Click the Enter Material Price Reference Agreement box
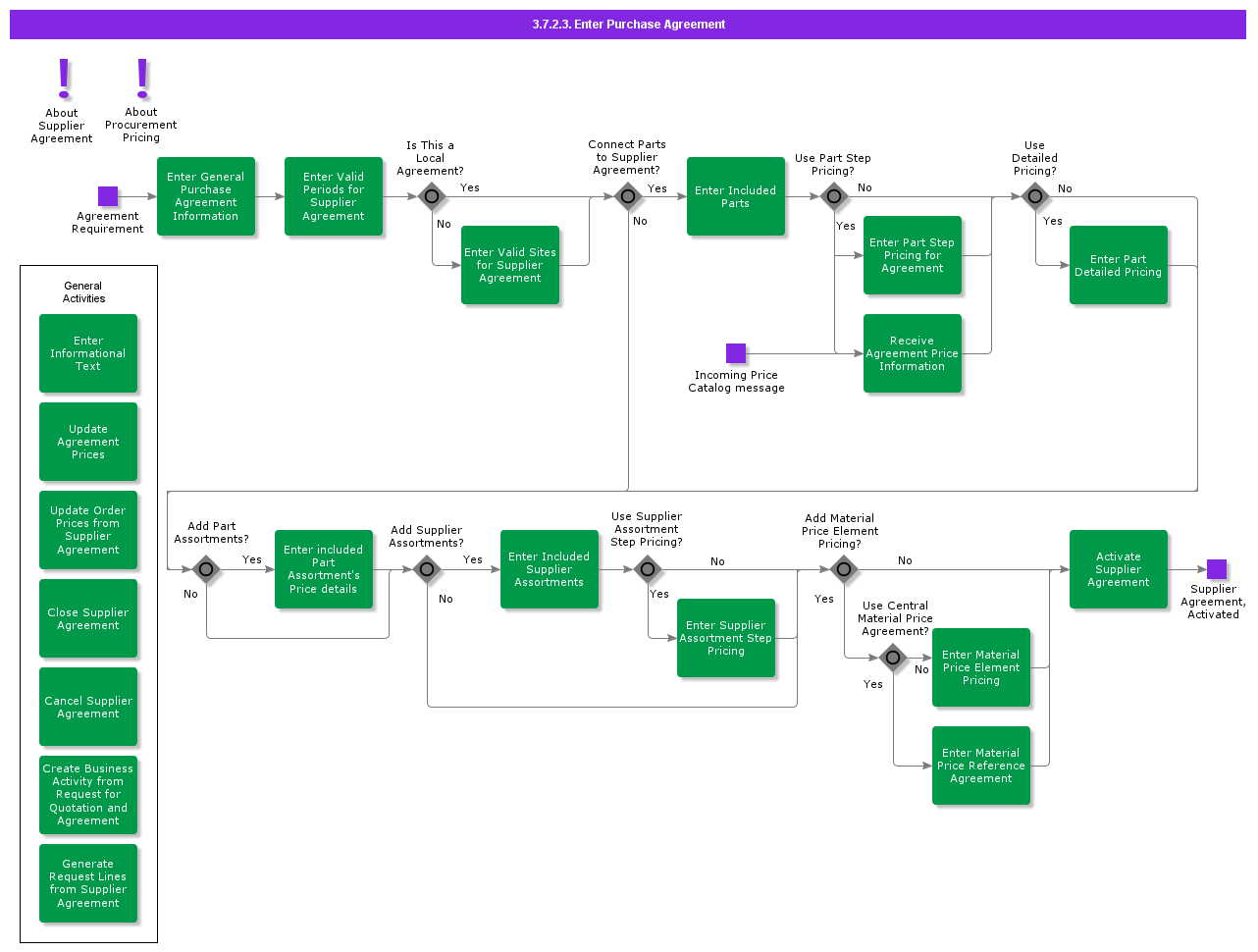Screen dimensions: 1258x952 [x=981, y=766]
